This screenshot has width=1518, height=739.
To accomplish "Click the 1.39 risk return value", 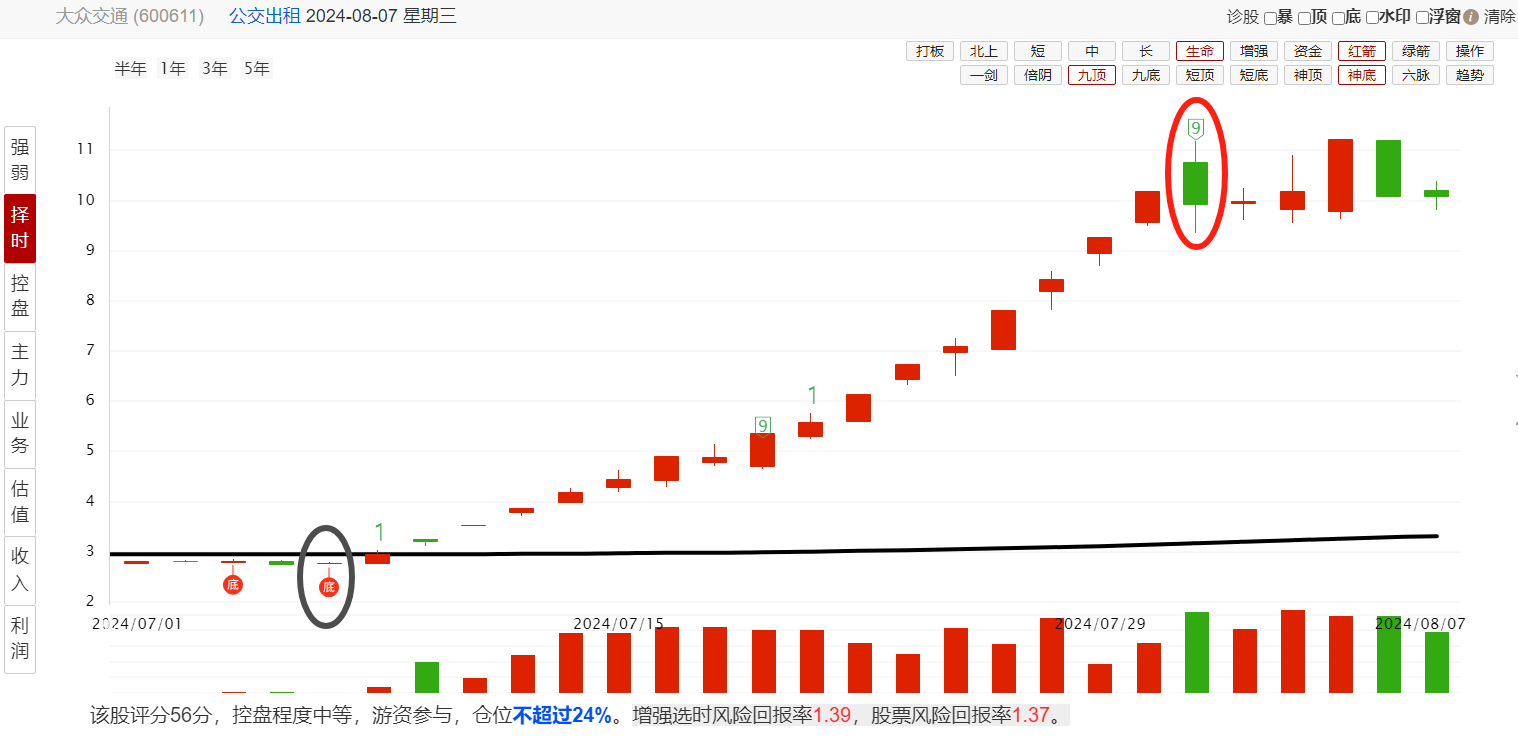I will click(831, 716).
